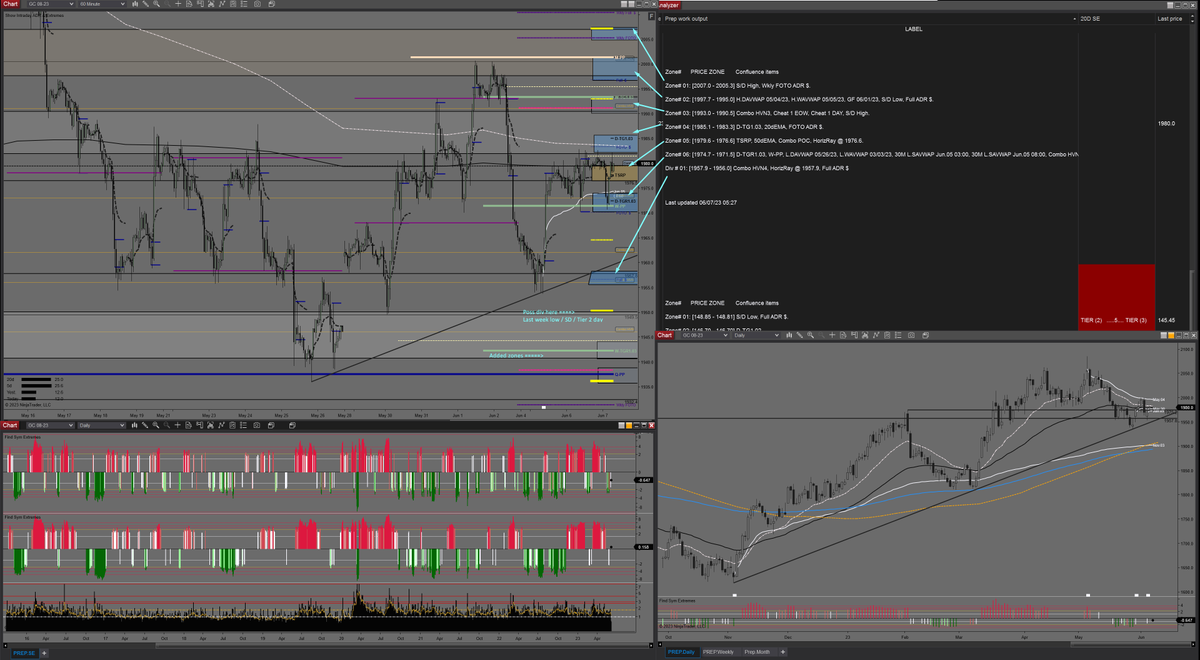The width and height of the screenshot is (1200, 660).
Task: Toggle Chart Trader on 60 Minute chart
Action: pyautogui.click(x=200, y=4)
